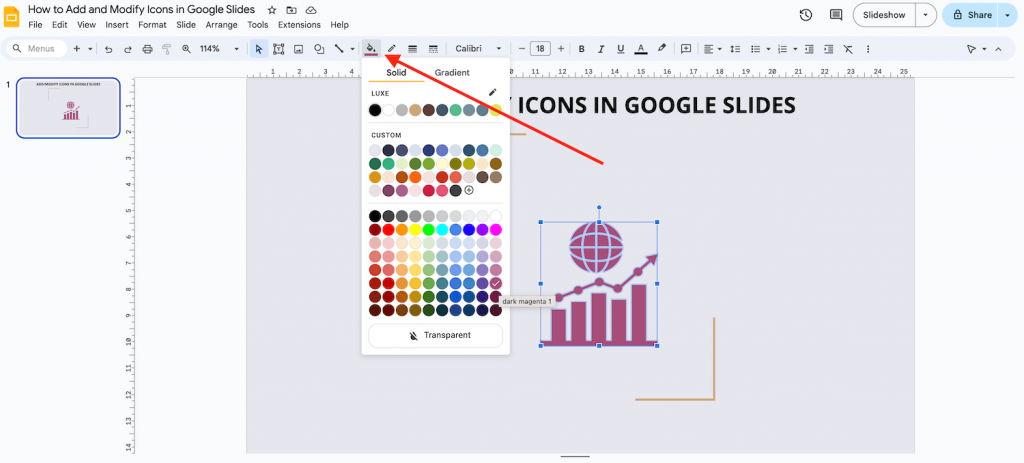This screenshot has width=1024, height=463.
Task: Open version history clock icon
Action: point(806,15)
